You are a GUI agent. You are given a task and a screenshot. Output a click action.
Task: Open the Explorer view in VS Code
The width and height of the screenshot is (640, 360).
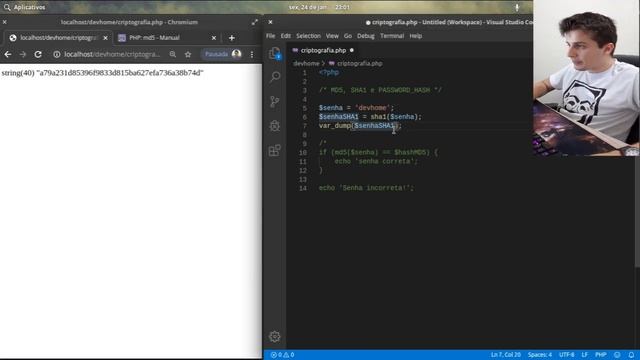point(275,53)
